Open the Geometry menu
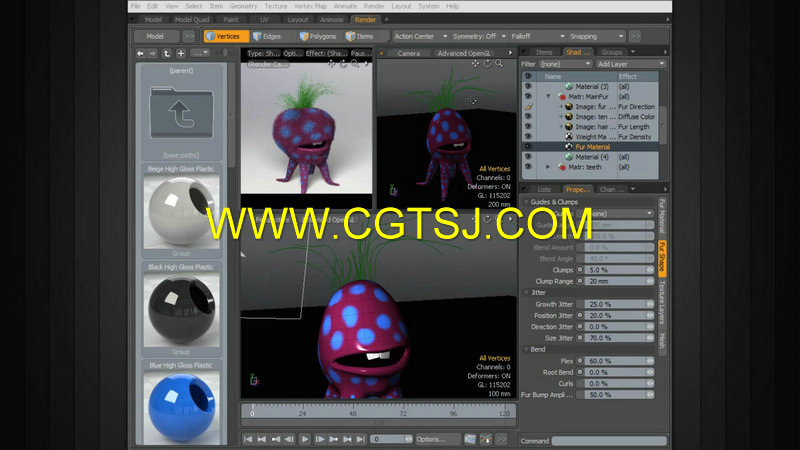The width and height of the screenshot is (800, 450). (x=243, y=6)
